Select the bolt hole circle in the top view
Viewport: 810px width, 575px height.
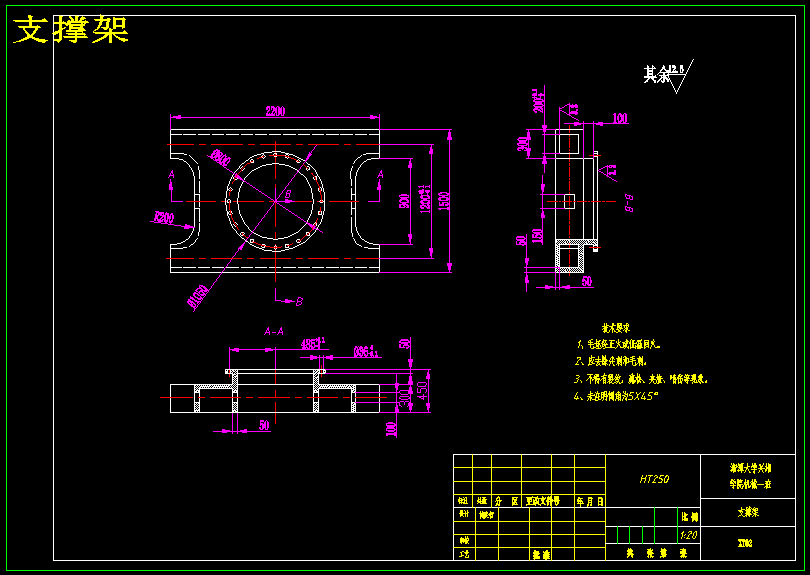pos(275,201)
